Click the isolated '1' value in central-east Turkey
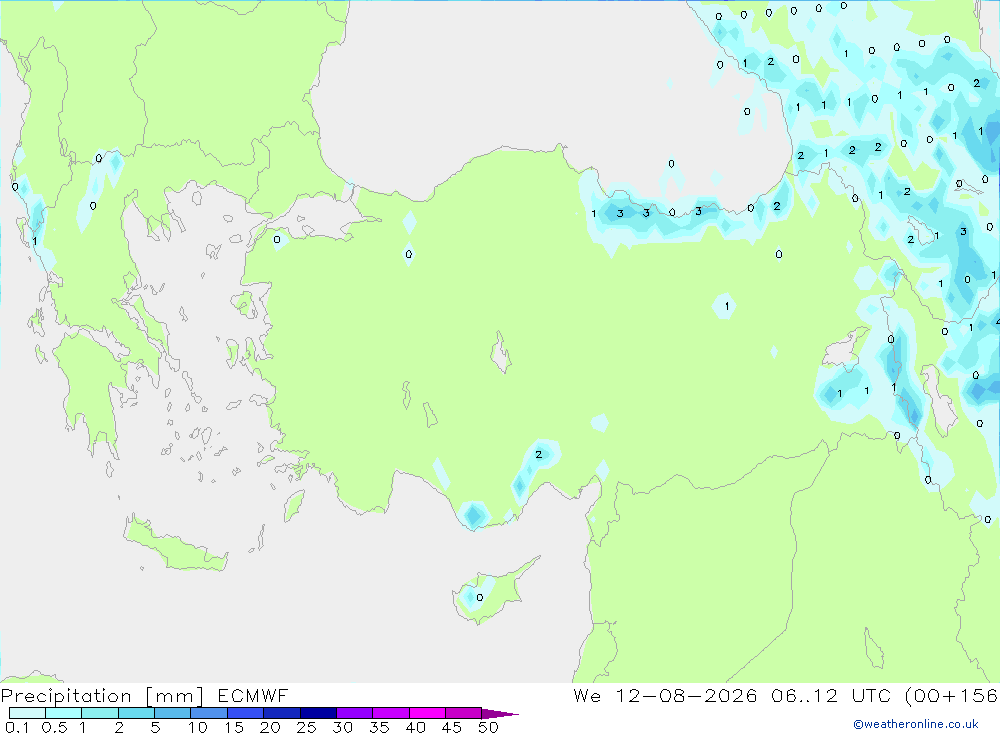The height and width of the screenshot is (733, 1000). (x=726, y=306)
